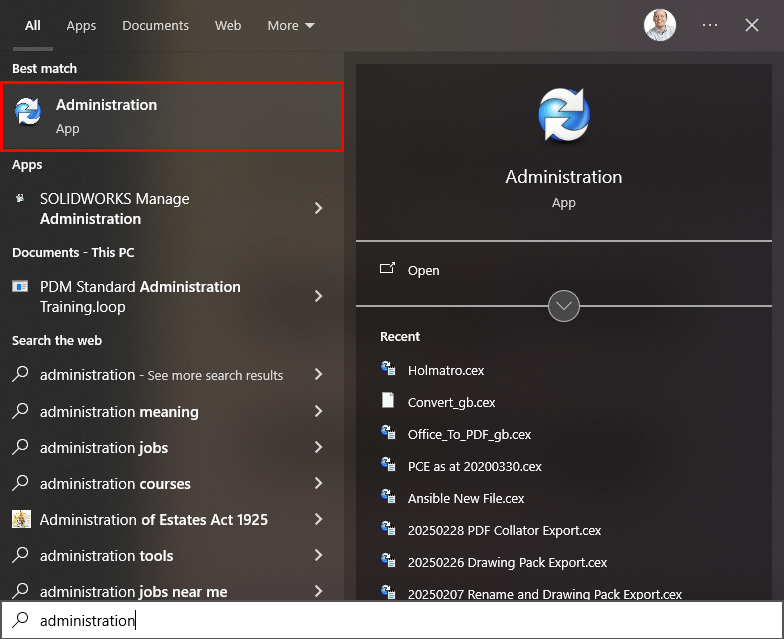This screenshot has height=639, width=784.
Task: Switch to the Apps tab
Action: click(81, 26)
